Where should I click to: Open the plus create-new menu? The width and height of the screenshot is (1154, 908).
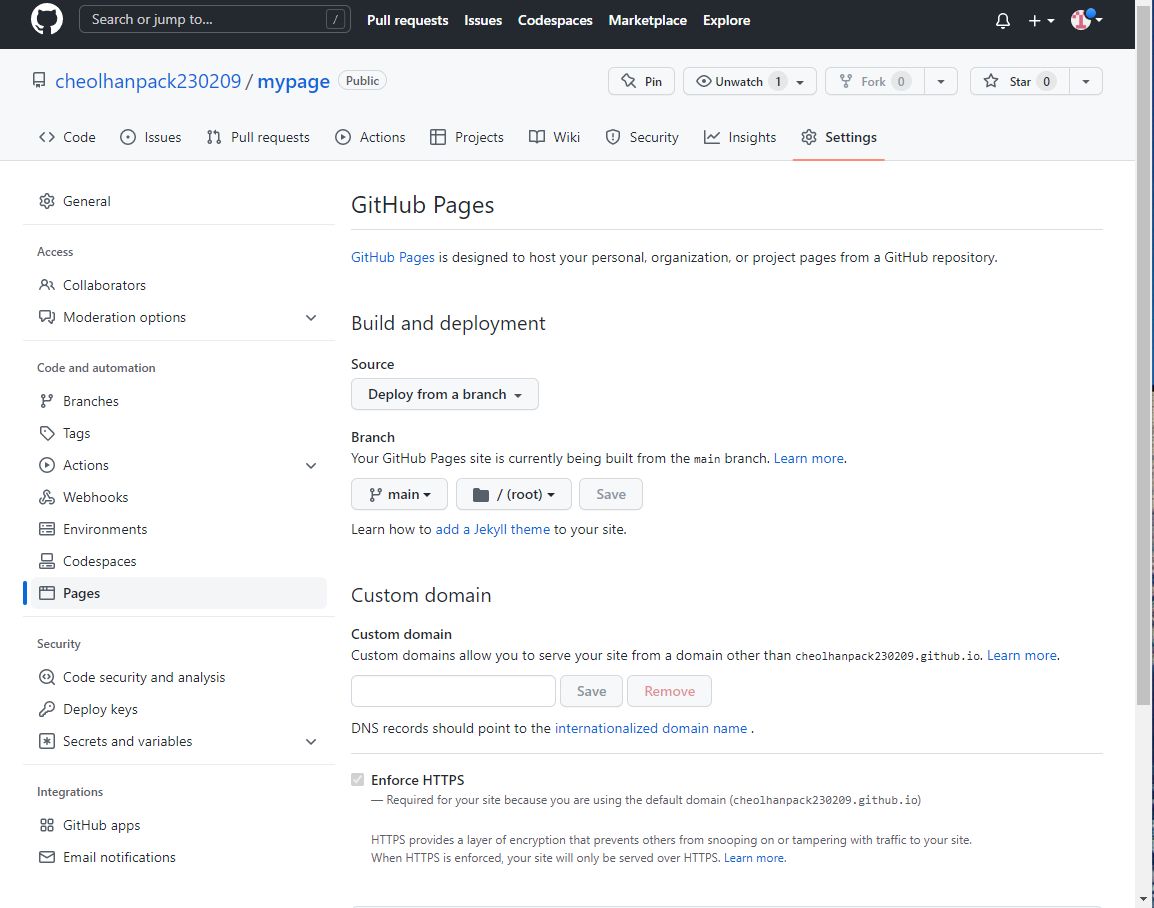[1041, 21]
